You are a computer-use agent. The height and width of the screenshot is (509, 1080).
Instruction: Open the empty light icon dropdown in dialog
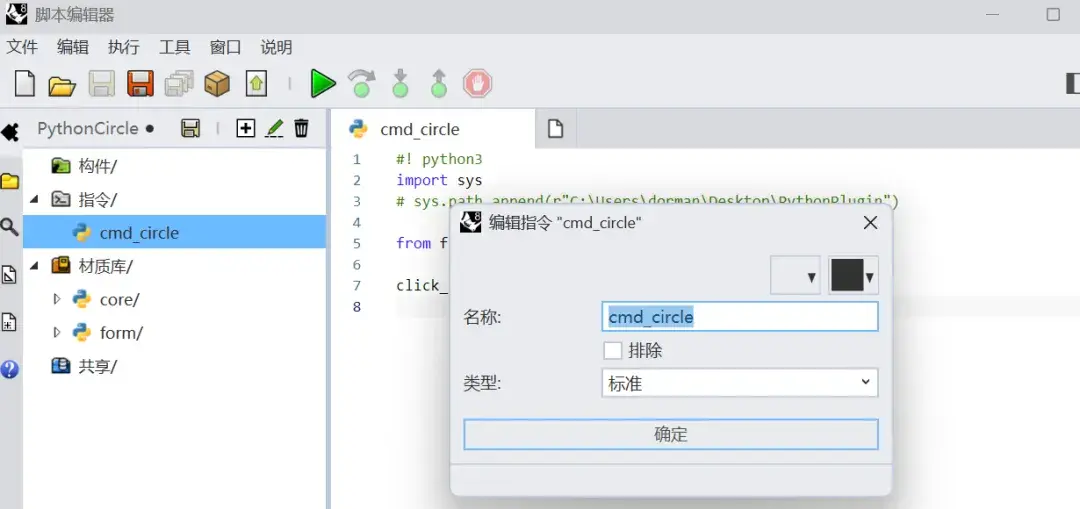796,276
